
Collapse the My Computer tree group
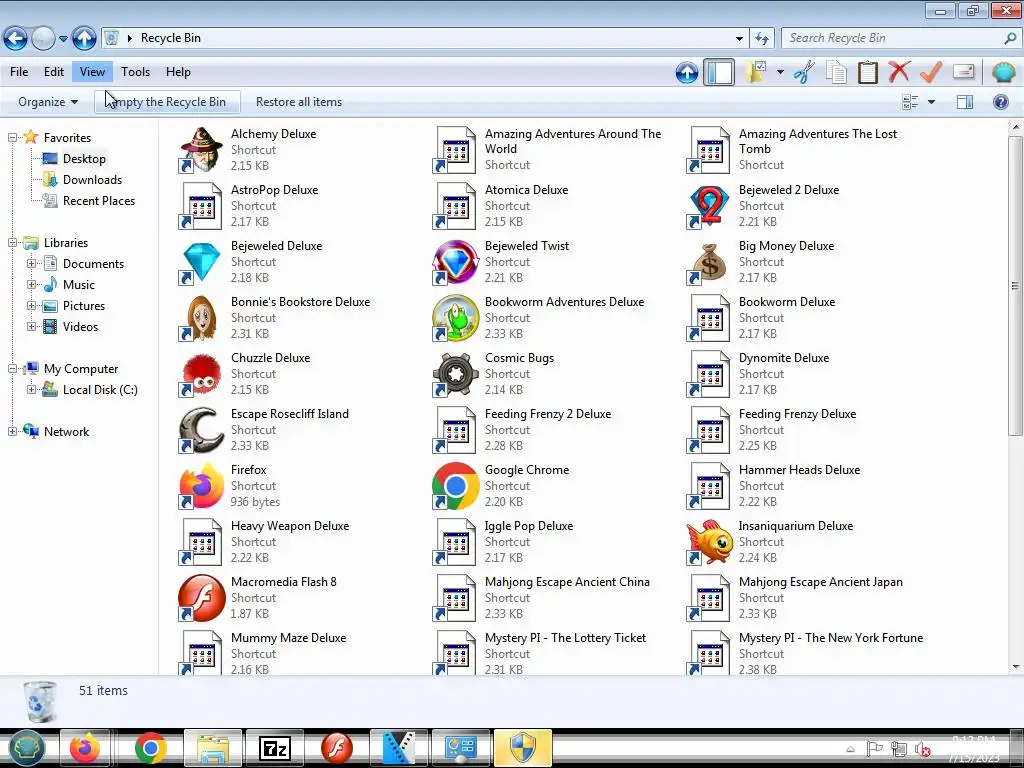click(x=12, y=368)
